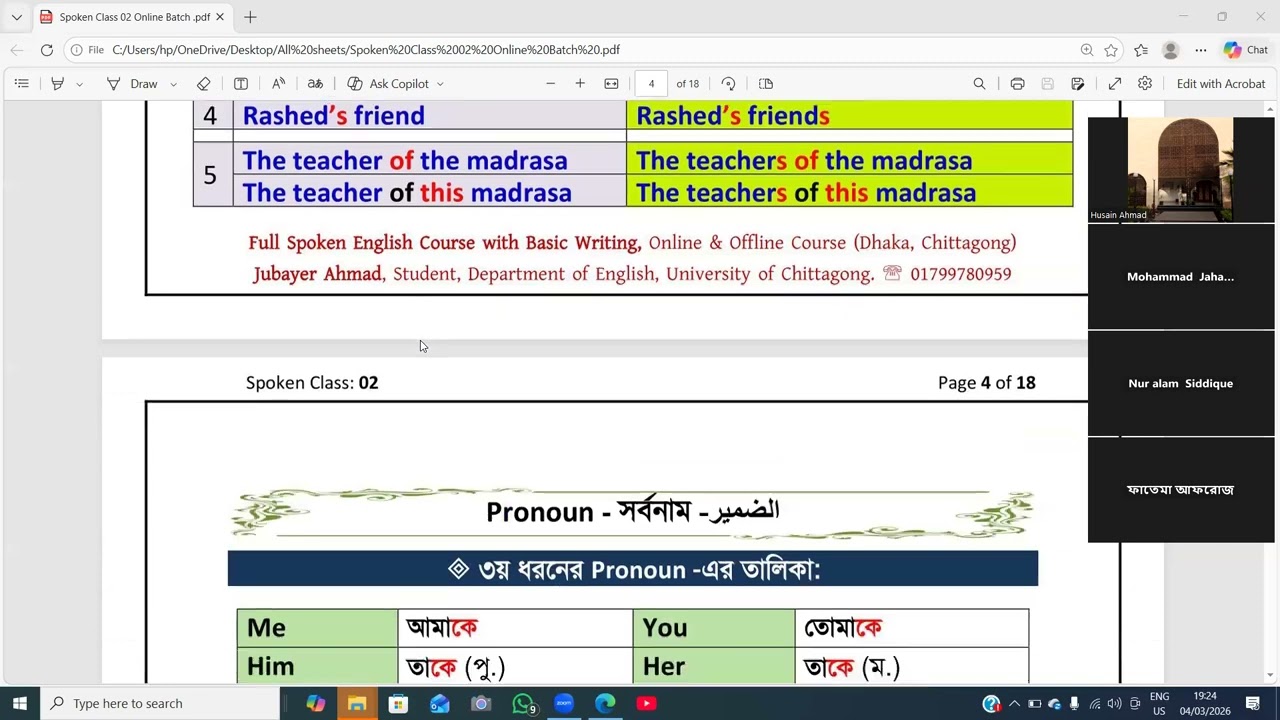
Task: Open the PDF table of contents sidebar
Action: 21,84
